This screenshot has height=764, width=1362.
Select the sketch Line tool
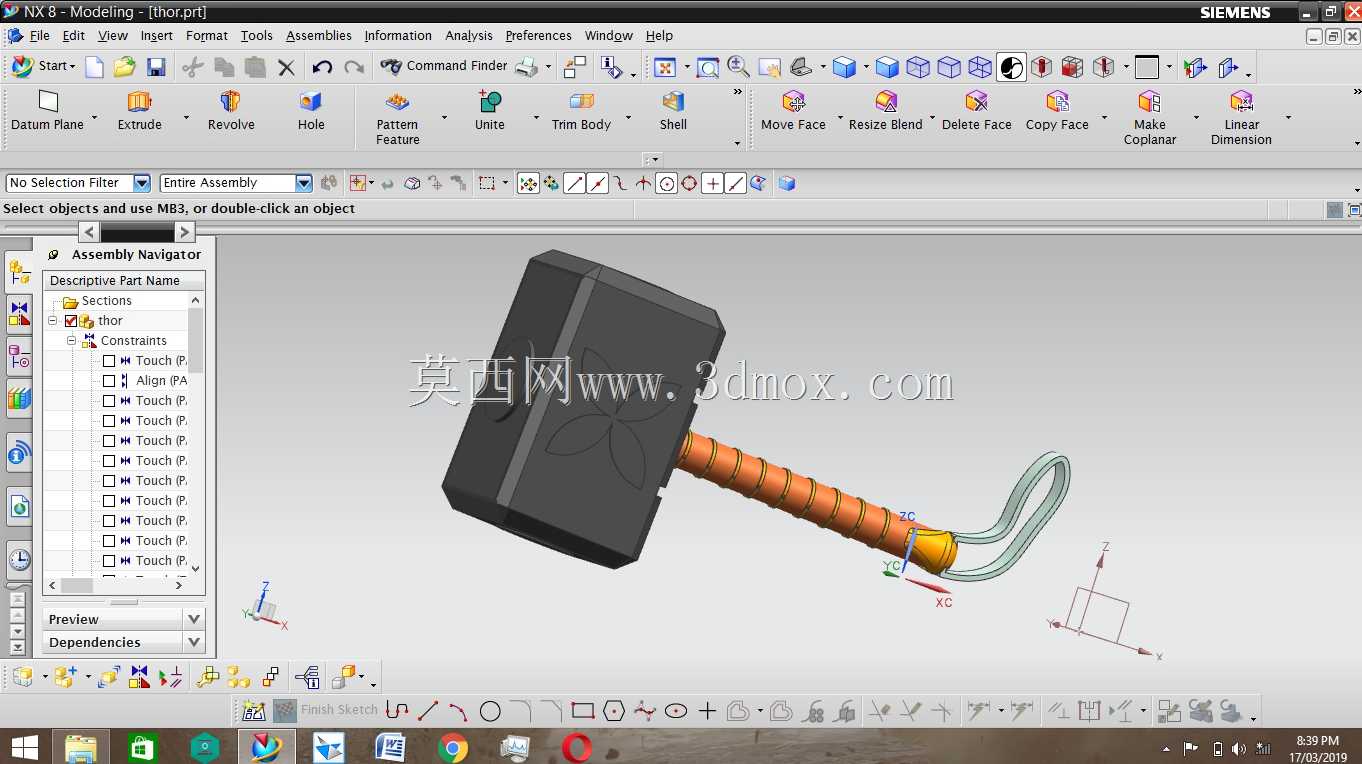point(428,711)
